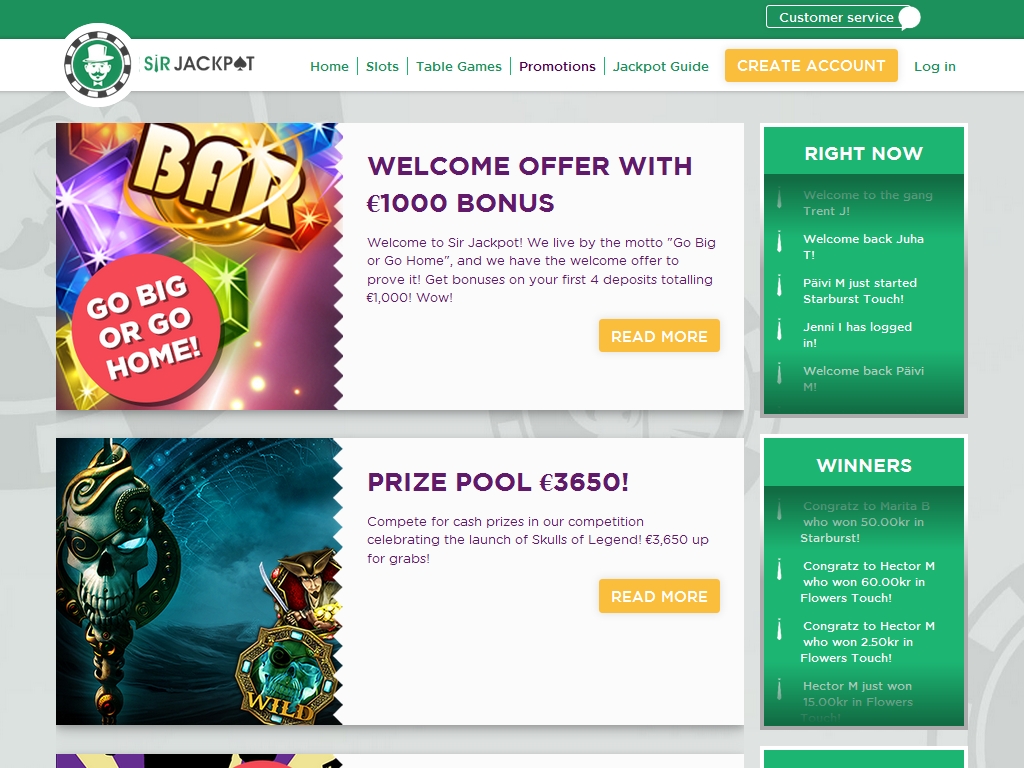Image resolution: width=1024 pixels, height=768 pixels.
Task: Click the SIR JACKPOT text logo
Action: click(x=199, y=63)
